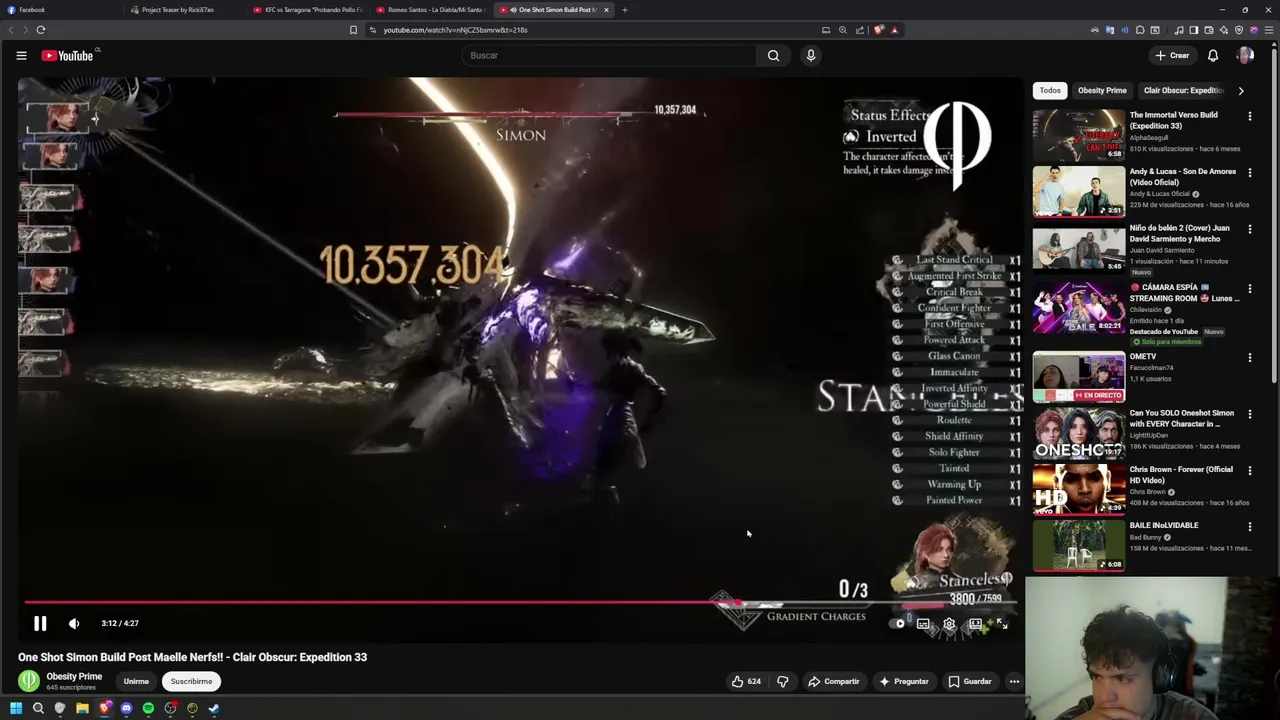Click the Suscribirme button
This screenshot has width=1280, height=720.
tap(191, 681)
